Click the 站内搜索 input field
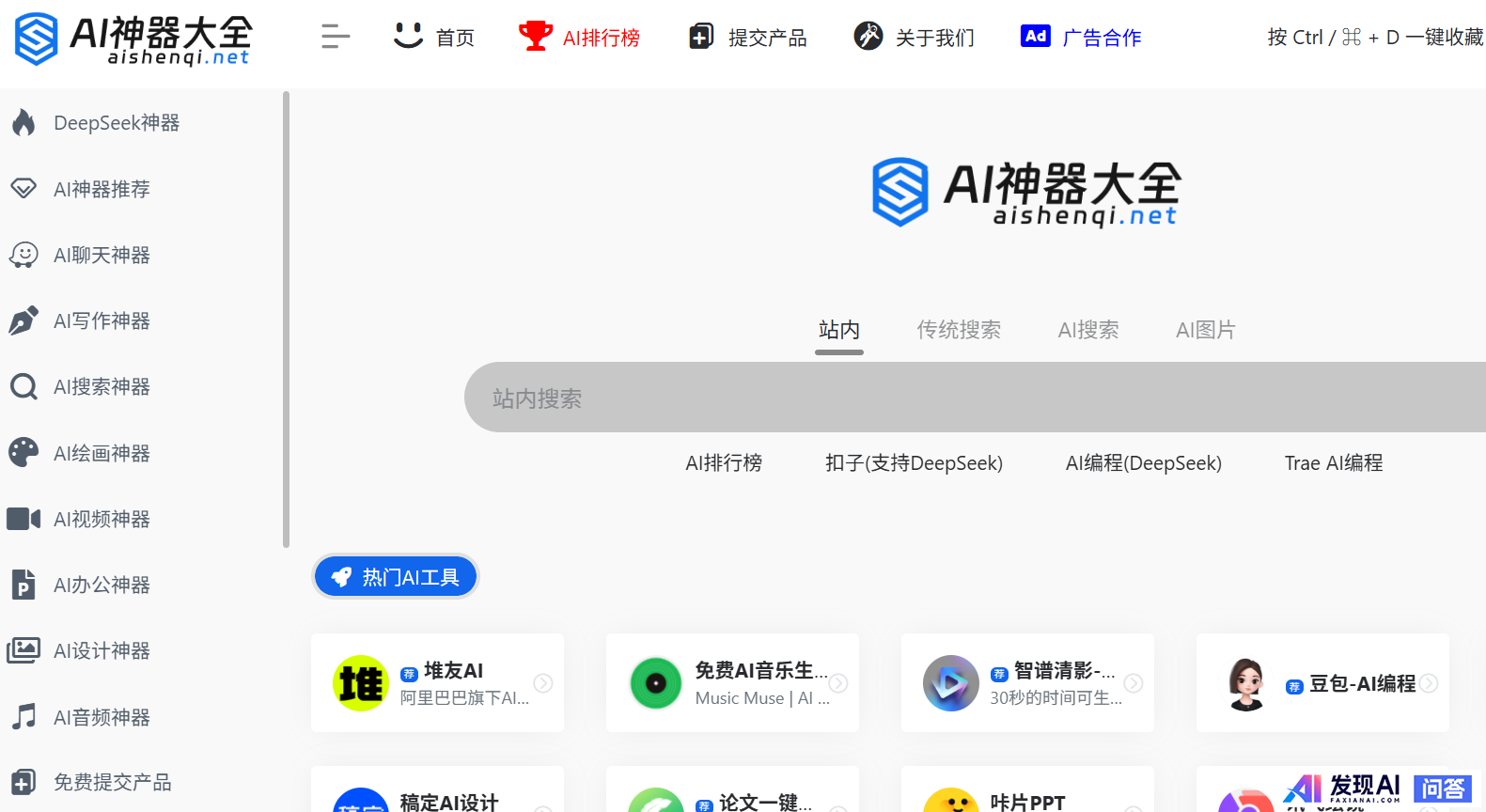The height and width of the screenshot is (812, 1486). tap(975, 398)
